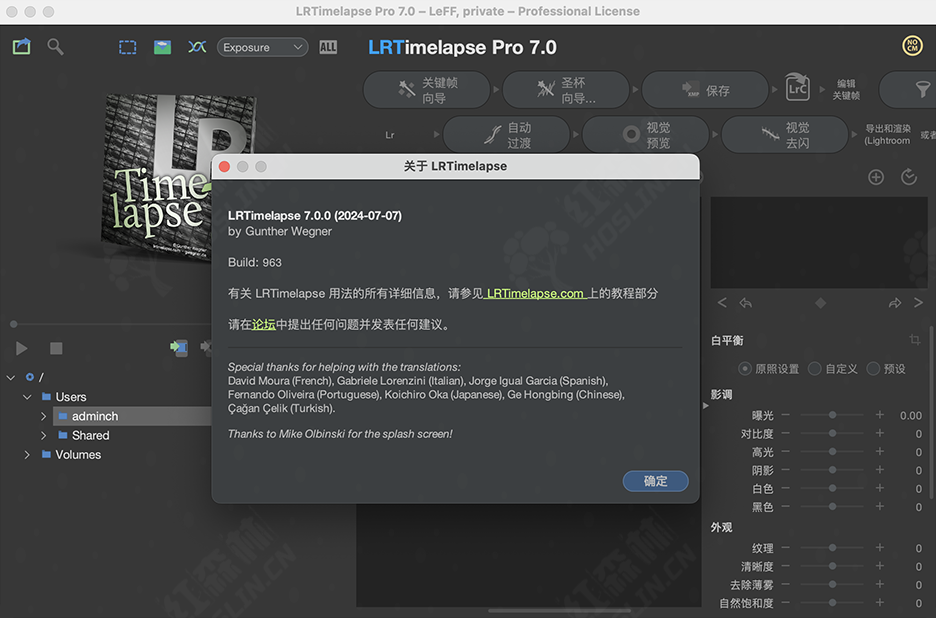The height and width of the screenshot is (618, 936).
Task: Click the add keyframe plus circle icon
Action: coord(876,177)
